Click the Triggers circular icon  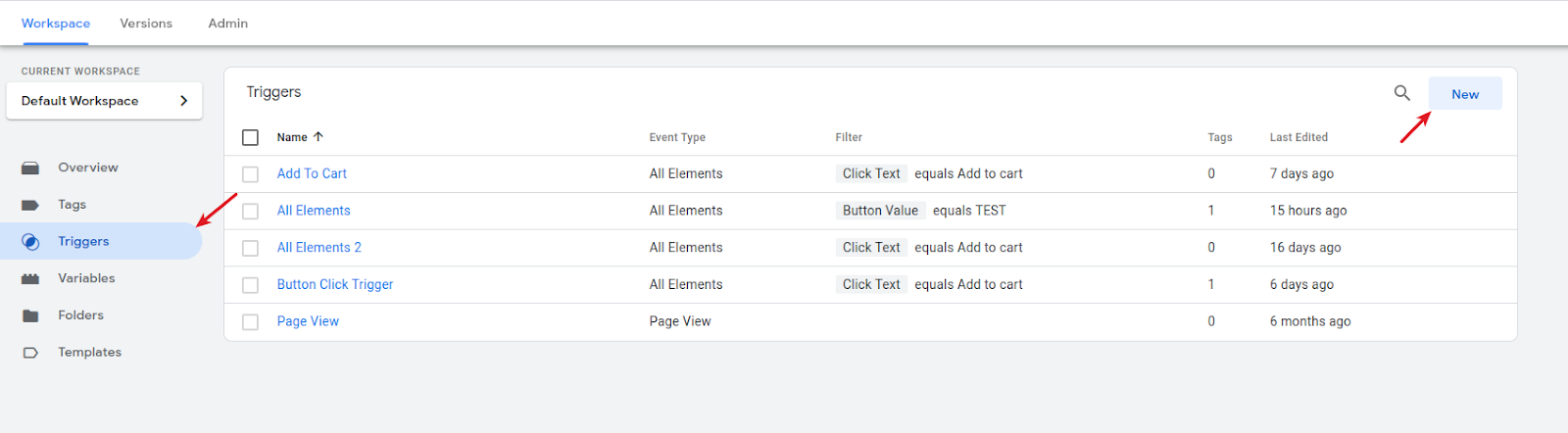point(30,242)
